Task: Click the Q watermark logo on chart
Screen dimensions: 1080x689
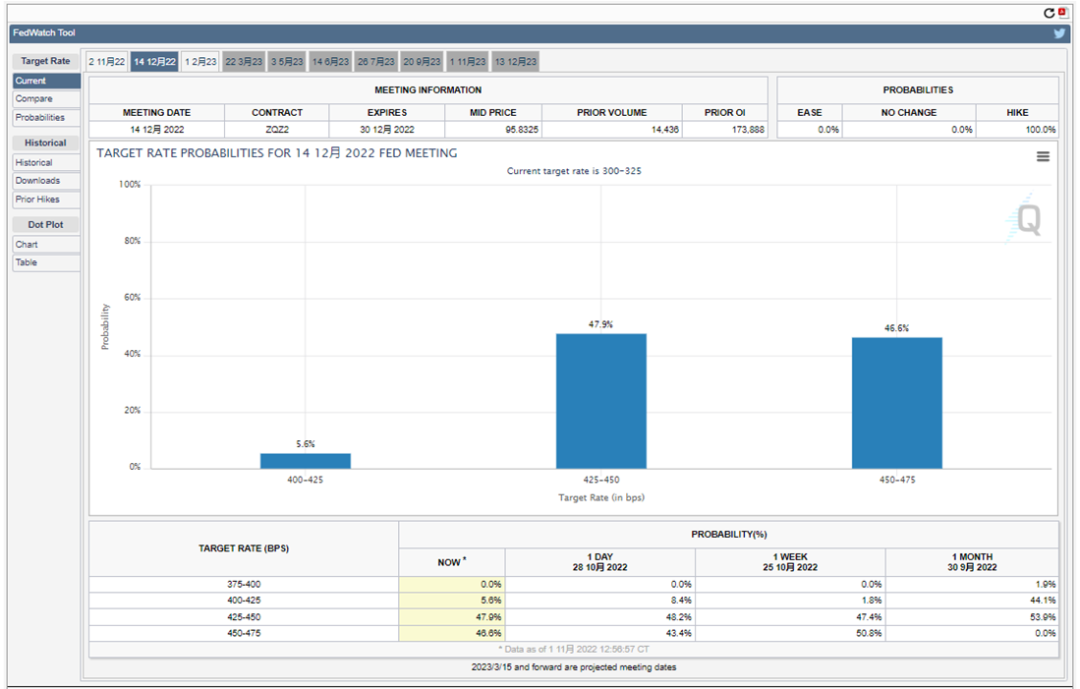Action: click(x=1027, y=221)
